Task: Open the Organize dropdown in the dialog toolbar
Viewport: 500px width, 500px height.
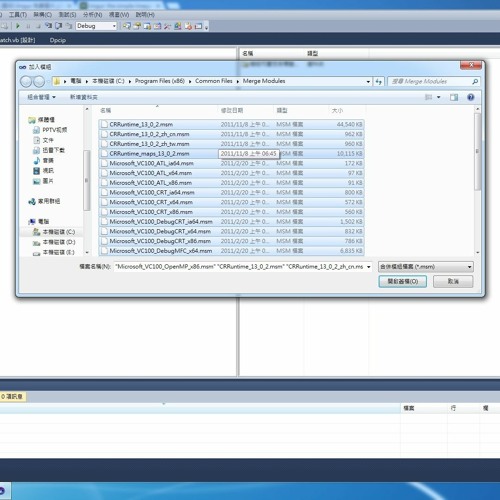Action: click(41, 97)
